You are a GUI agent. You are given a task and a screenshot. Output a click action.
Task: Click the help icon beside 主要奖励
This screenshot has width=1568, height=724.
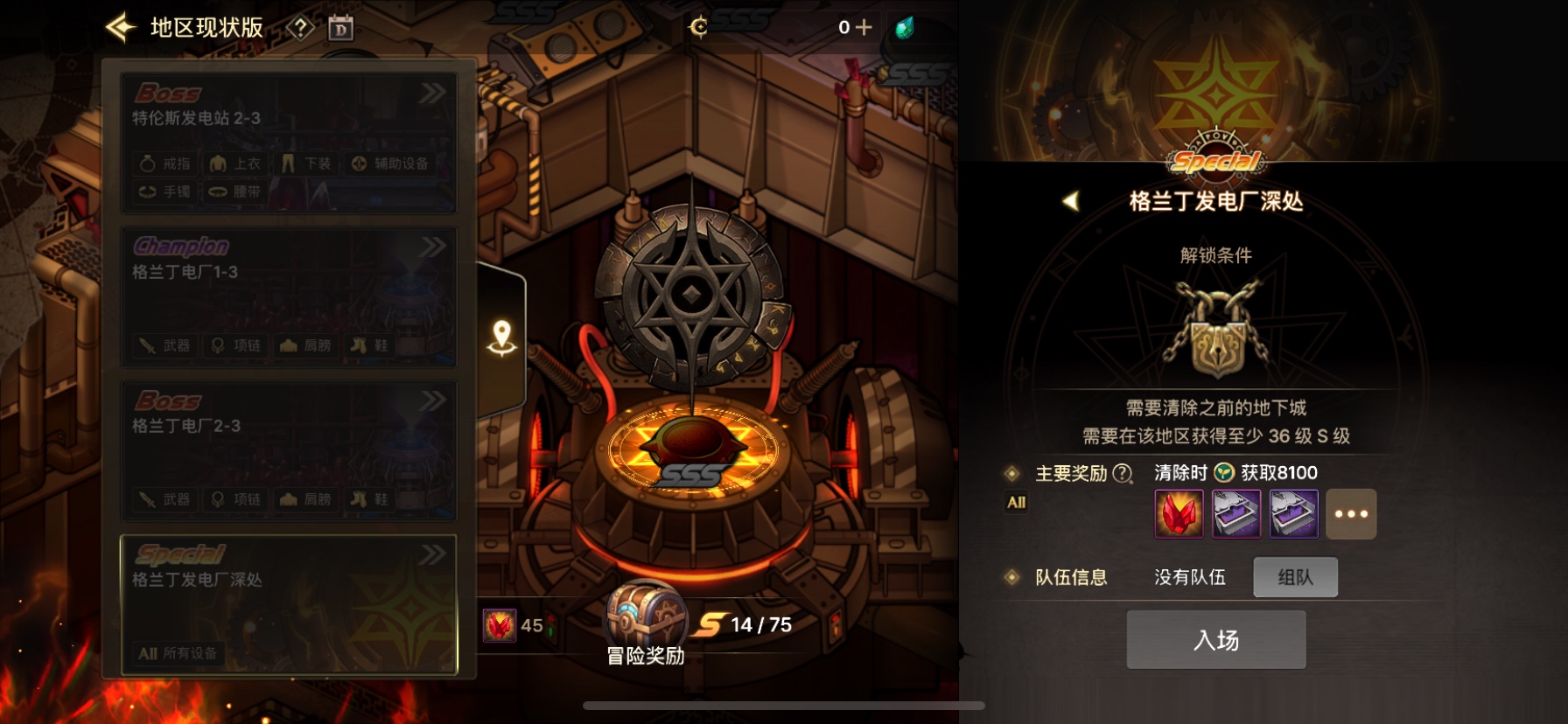click(1123, 474)
